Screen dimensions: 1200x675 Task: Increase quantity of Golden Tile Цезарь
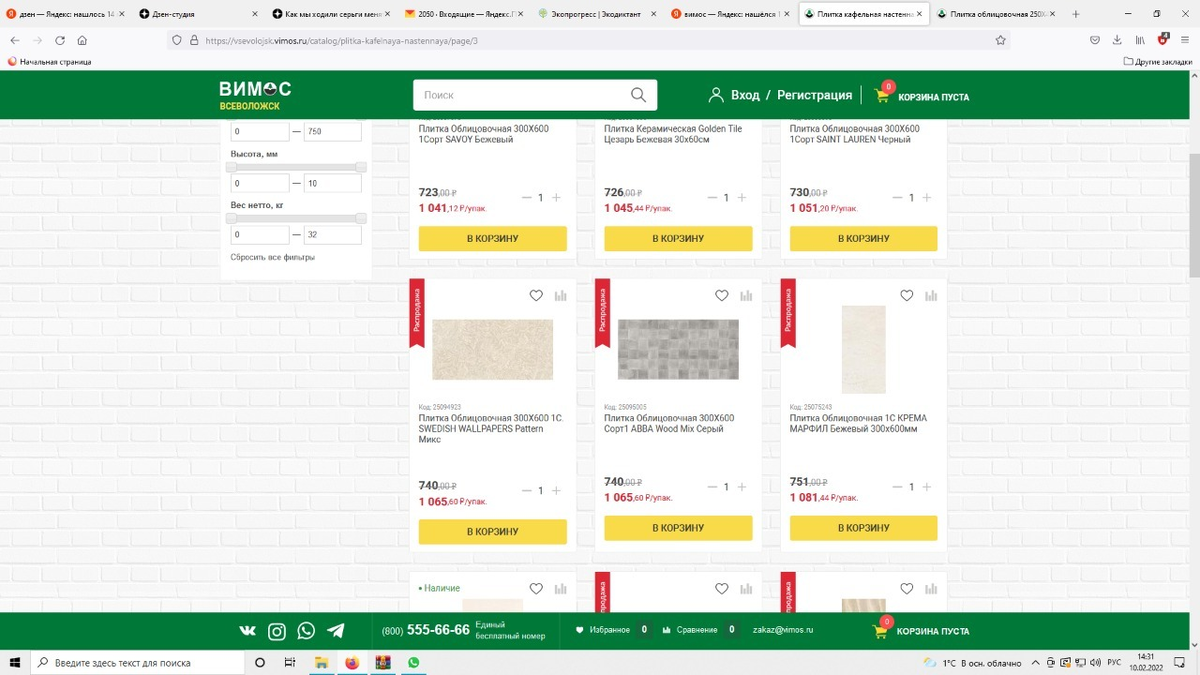742,198
